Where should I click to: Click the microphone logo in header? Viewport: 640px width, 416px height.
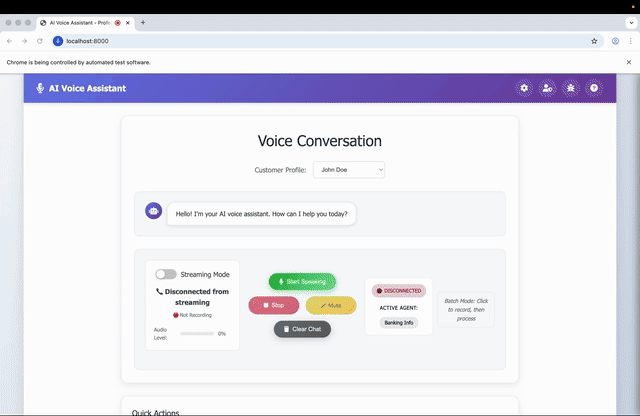40,88
